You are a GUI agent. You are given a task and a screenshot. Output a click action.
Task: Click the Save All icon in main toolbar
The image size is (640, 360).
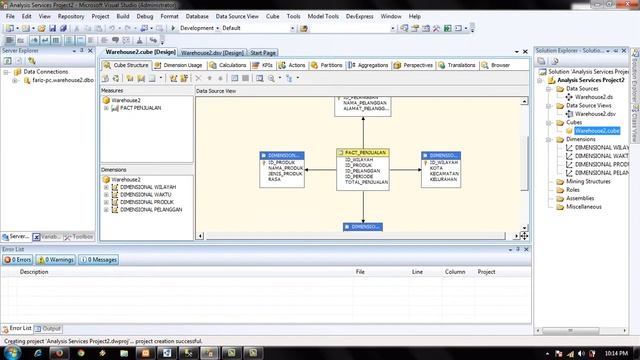(63, 28)
